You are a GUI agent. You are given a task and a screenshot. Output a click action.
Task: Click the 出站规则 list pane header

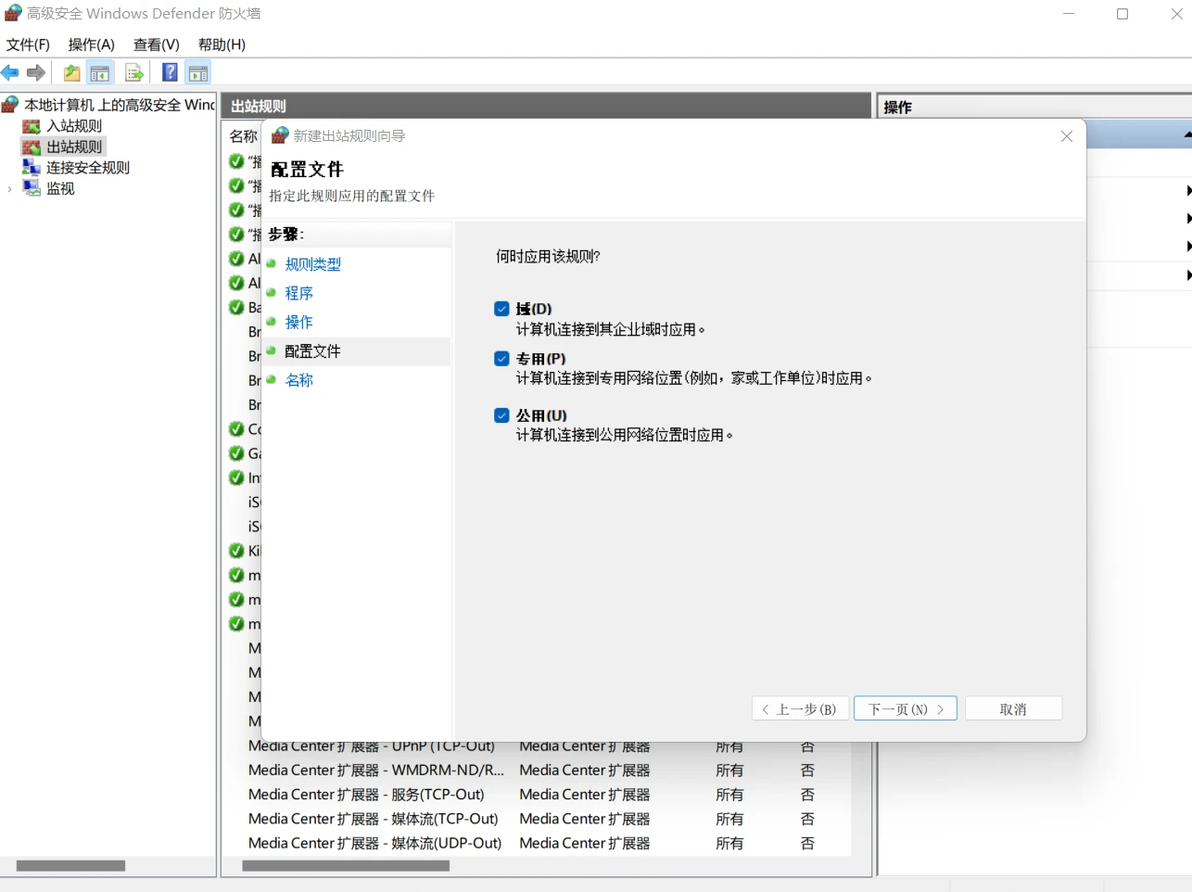pyautogui.click(x=546, y=106)
